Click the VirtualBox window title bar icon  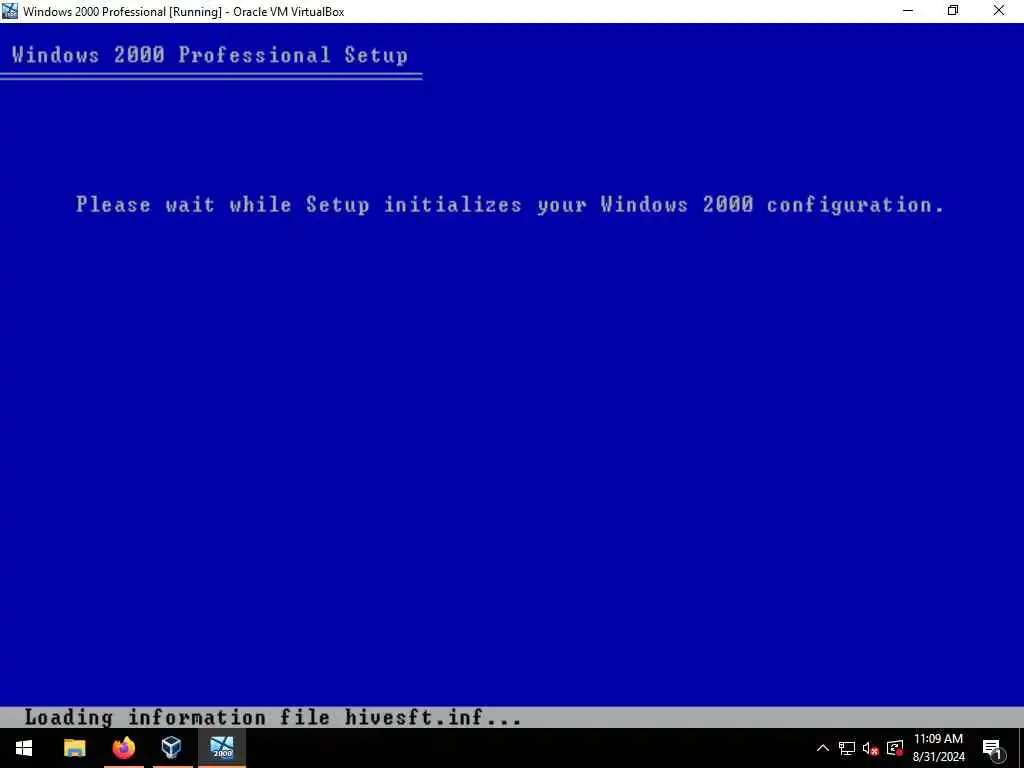(x=10, y=11)
